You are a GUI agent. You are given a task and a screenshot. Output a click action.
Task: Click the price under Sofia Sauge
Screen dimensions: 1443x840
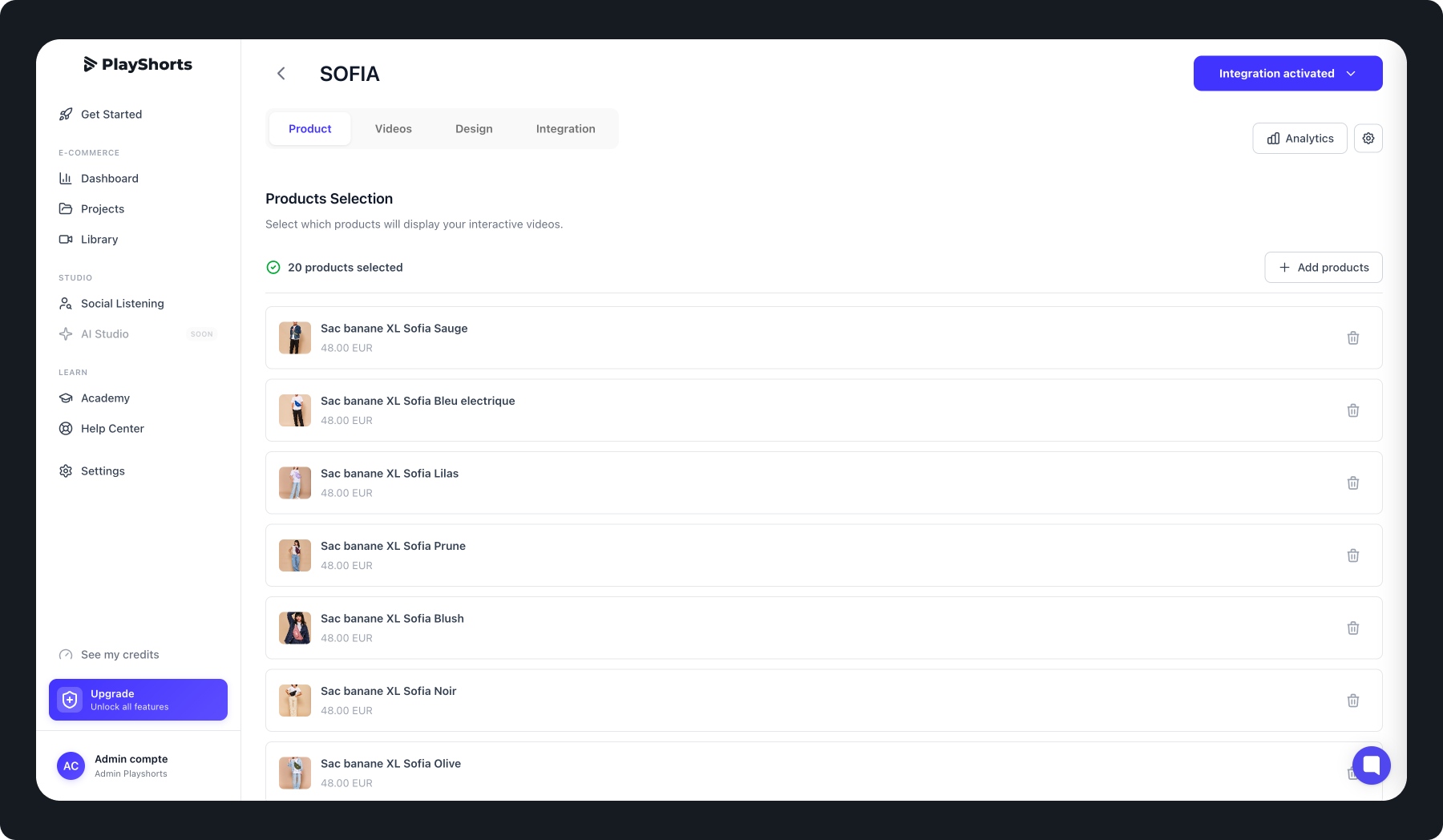pos(347,348)
